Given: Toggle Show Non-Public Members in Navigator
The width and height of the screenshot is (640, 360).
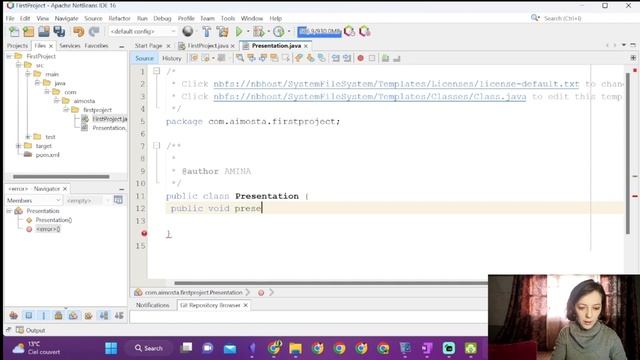Looking at the screenshot, I should 58,316.
